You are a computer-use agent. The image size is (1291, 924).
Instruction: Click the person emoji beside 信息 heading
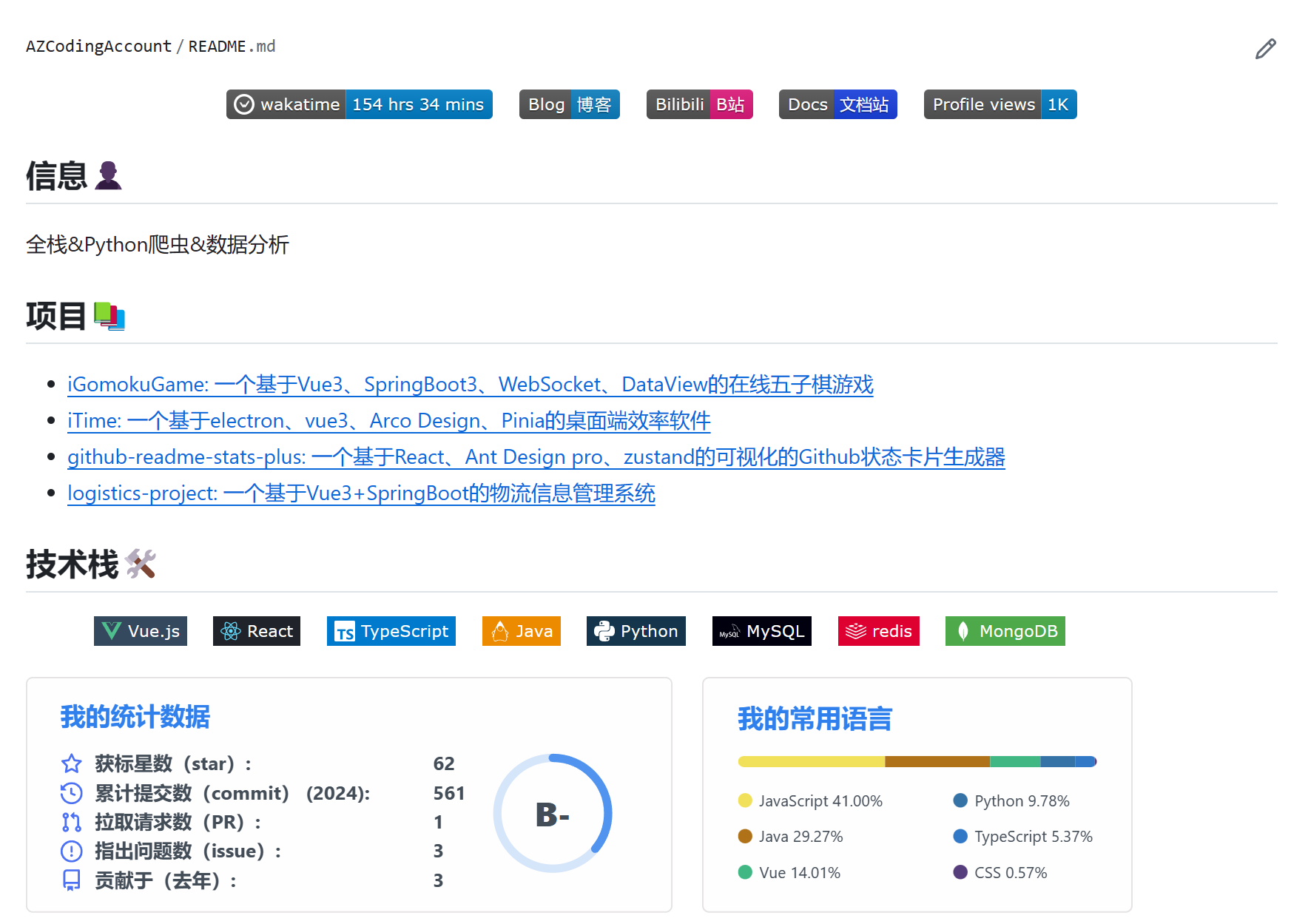[x=108, y=176]
